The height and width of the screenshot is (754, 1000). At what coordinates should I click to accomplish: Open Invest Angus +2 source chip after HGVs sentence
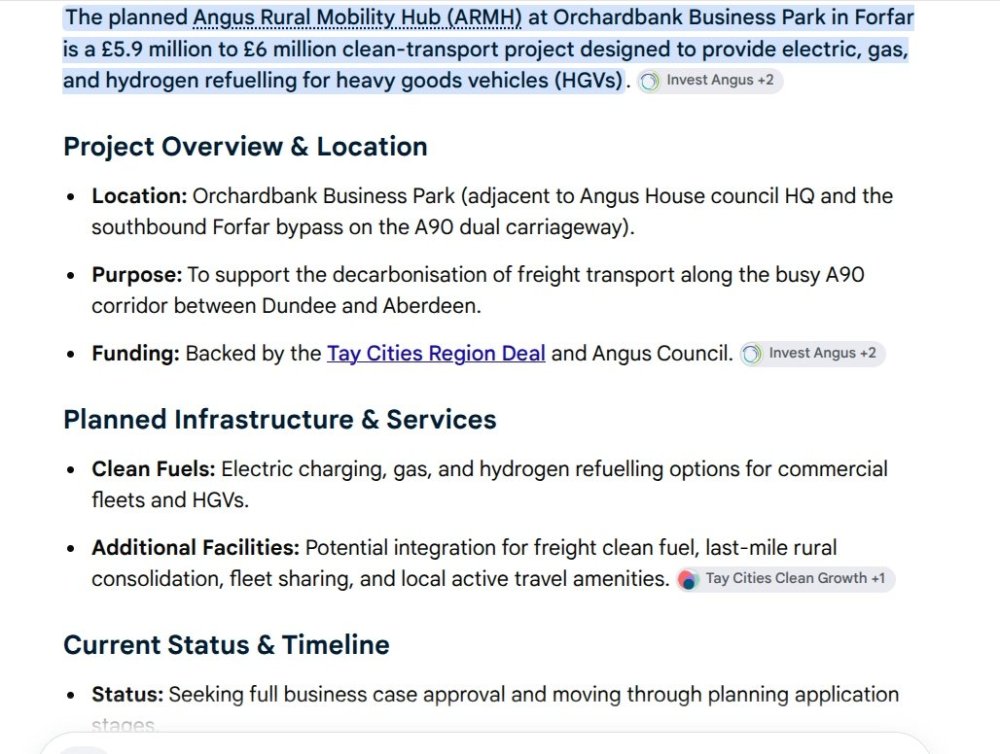coord(710,81)
